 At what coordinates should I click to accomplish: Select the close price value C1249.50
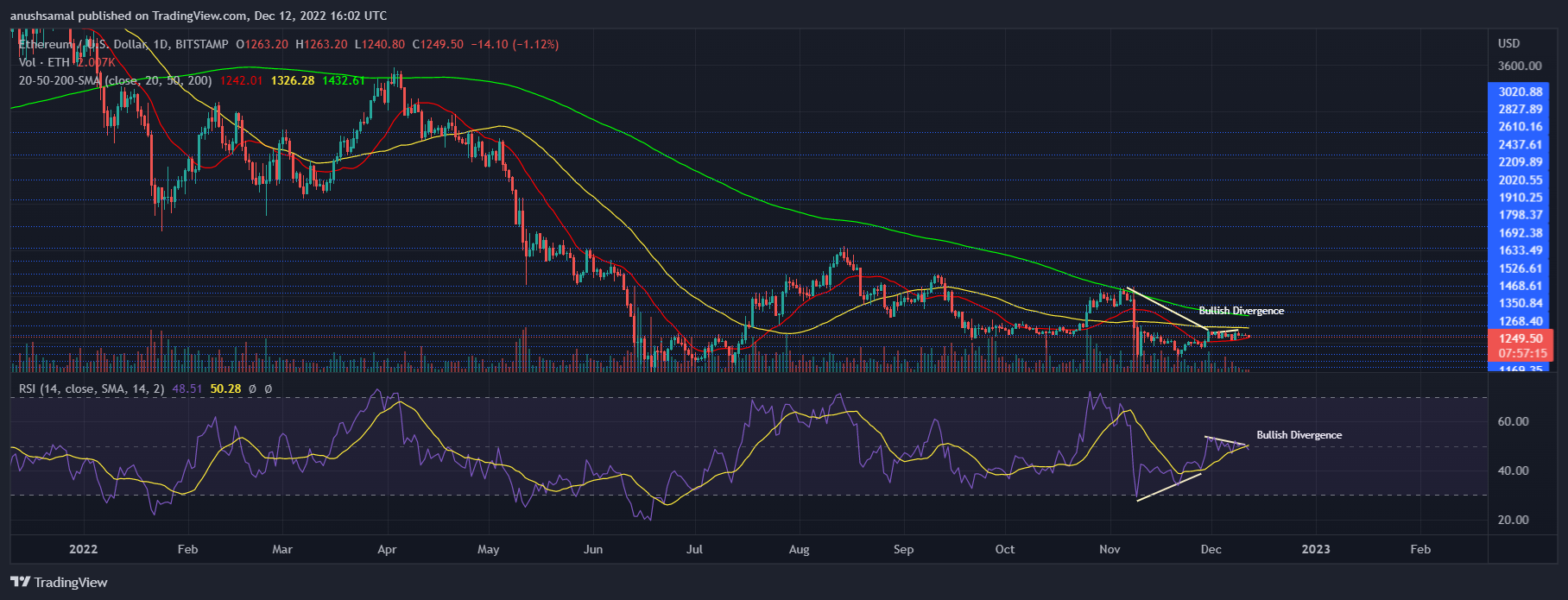click(438, 44)
